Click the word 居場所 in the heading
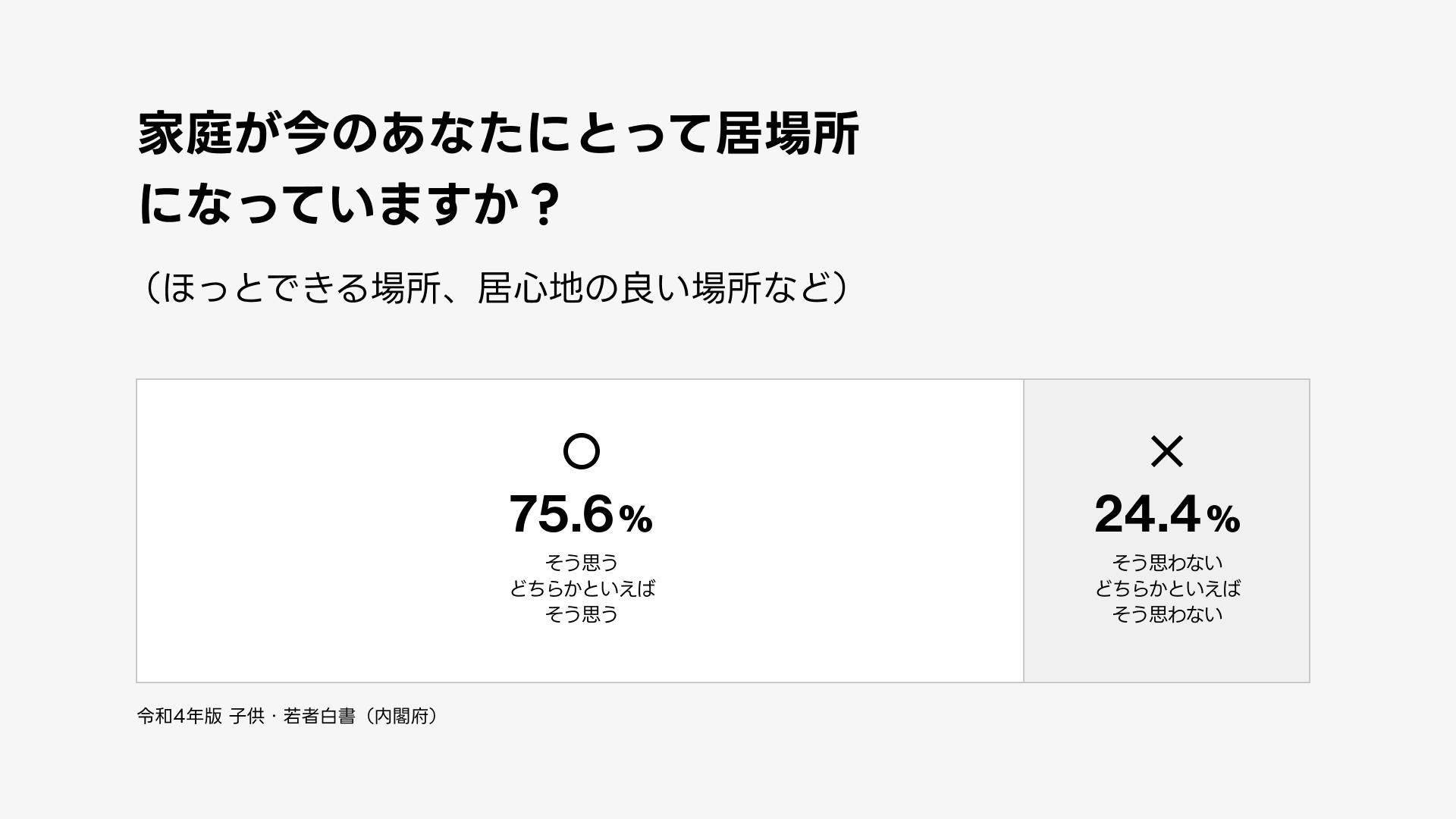This screenshot has width=1456, height=819. tap(787, 134)
